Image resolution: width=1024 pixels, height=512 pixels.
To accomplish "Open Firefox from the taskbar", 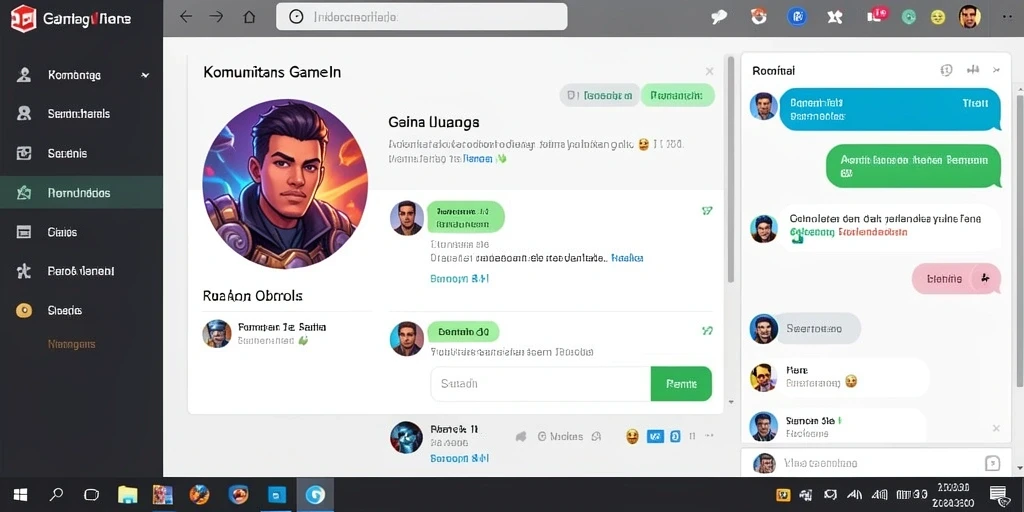I will pos(199,494).
